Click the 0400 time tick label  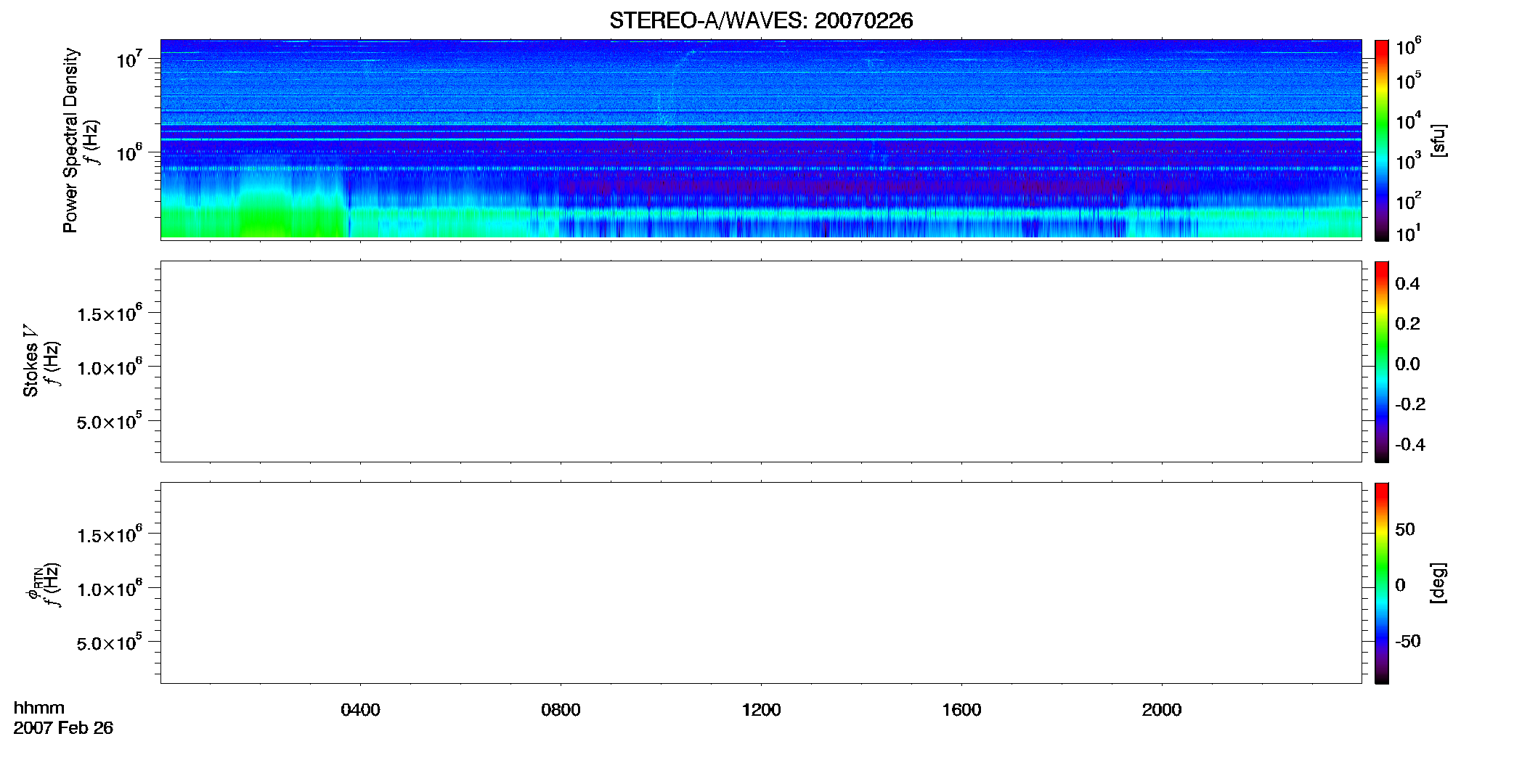coord(360,710)
